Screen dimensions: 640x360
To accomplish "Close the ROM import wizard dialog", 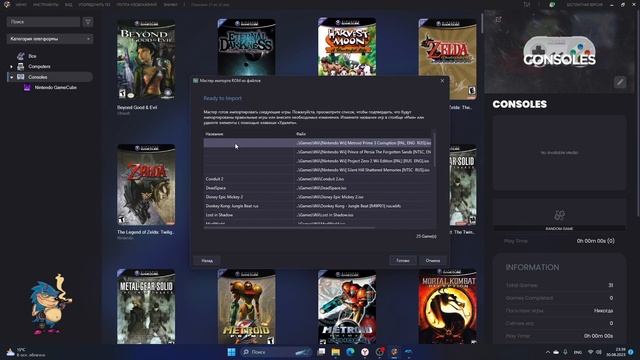I will (x=442, y=81).
